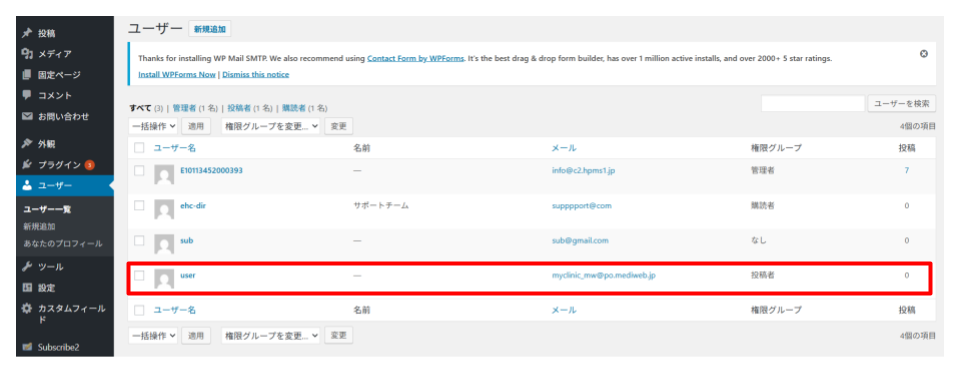Viewport: 960px width, 381px height.
Task: Click the Install WPForms Now link
Action: 177,75
